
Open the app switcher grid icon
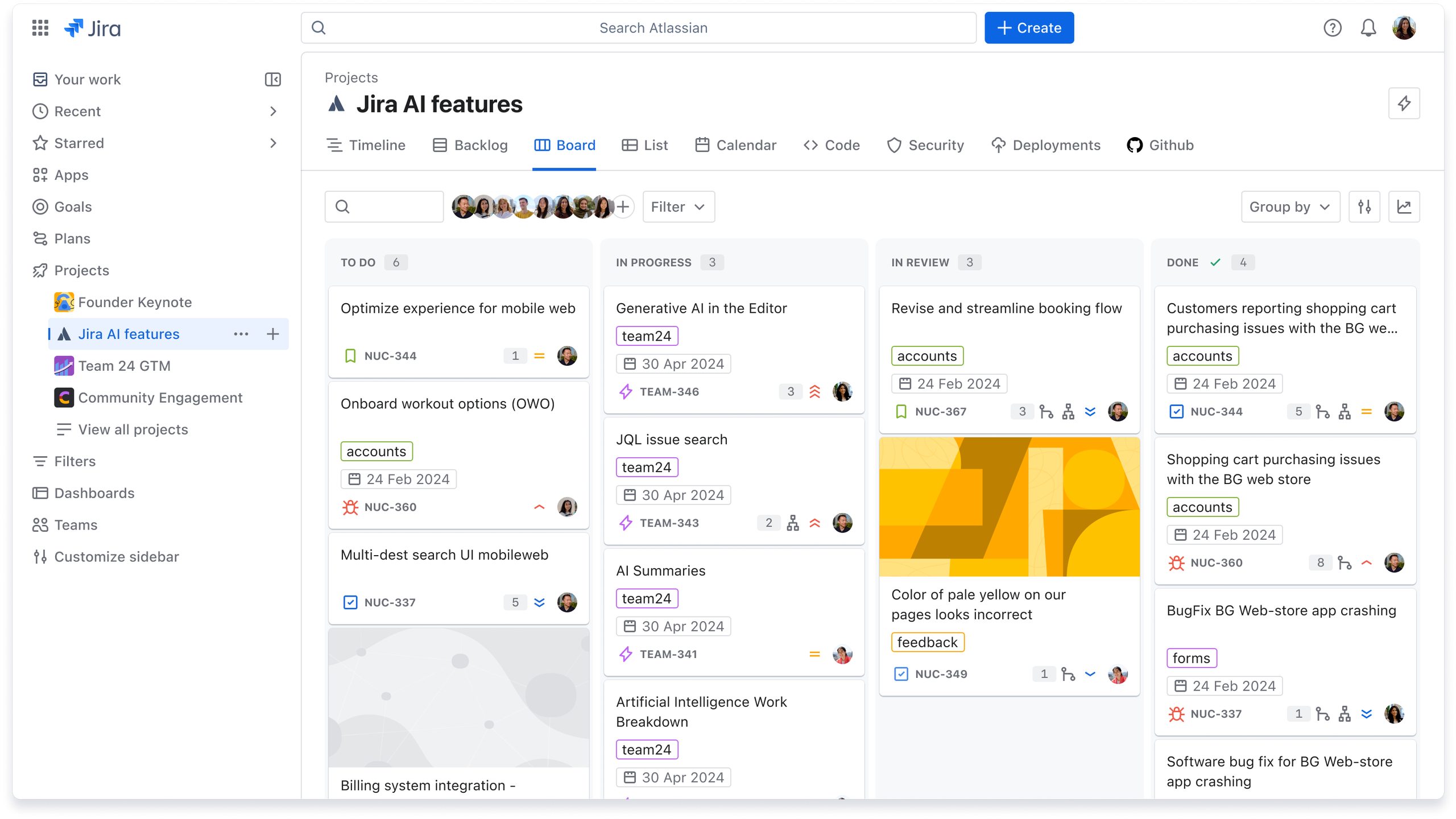tap(40, 27)
